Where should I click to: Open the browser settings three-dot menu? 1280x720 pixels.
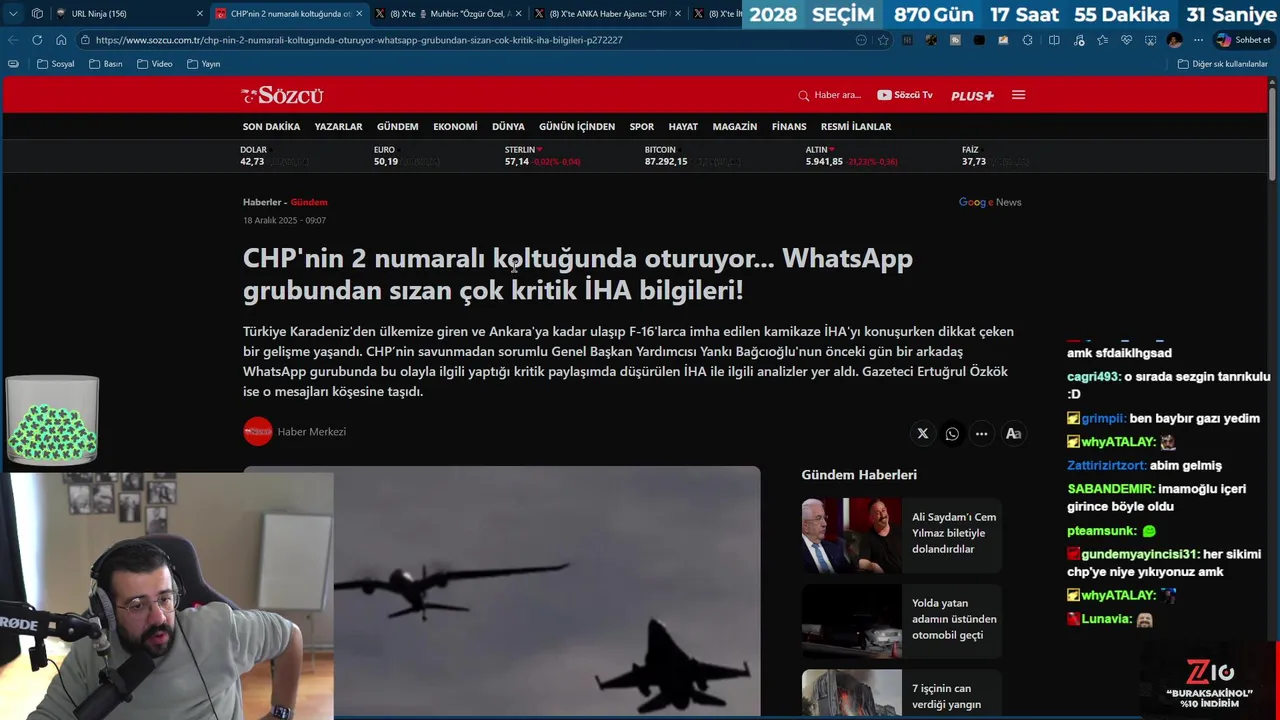pyautogui.click(x=1198, y=40)
